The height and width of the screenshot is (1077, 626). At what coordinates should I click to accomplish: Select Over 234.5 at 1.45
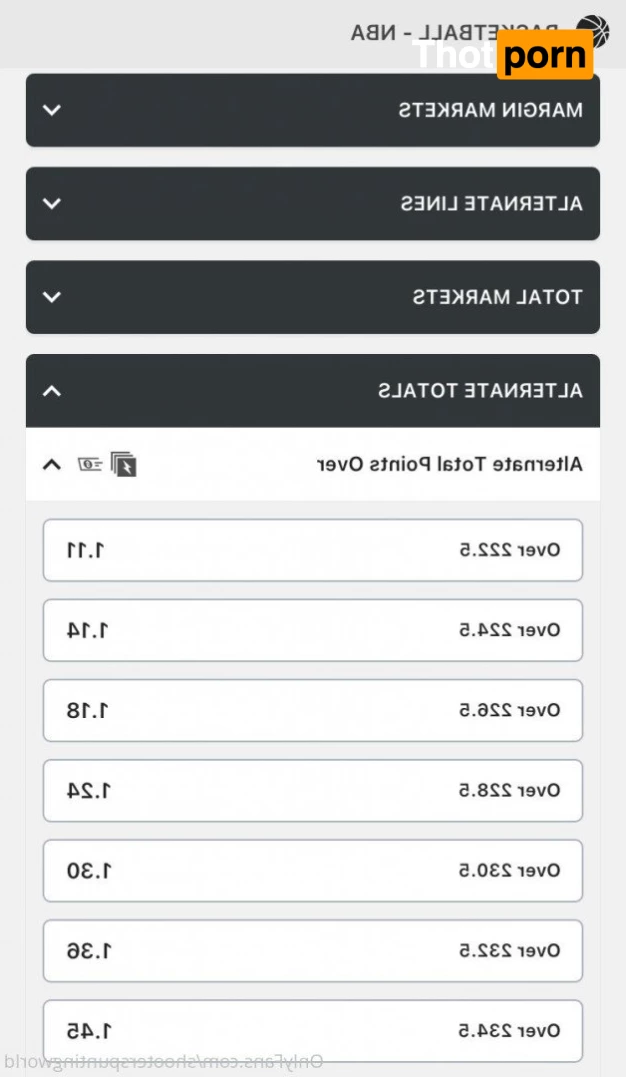click(312, 1030)
